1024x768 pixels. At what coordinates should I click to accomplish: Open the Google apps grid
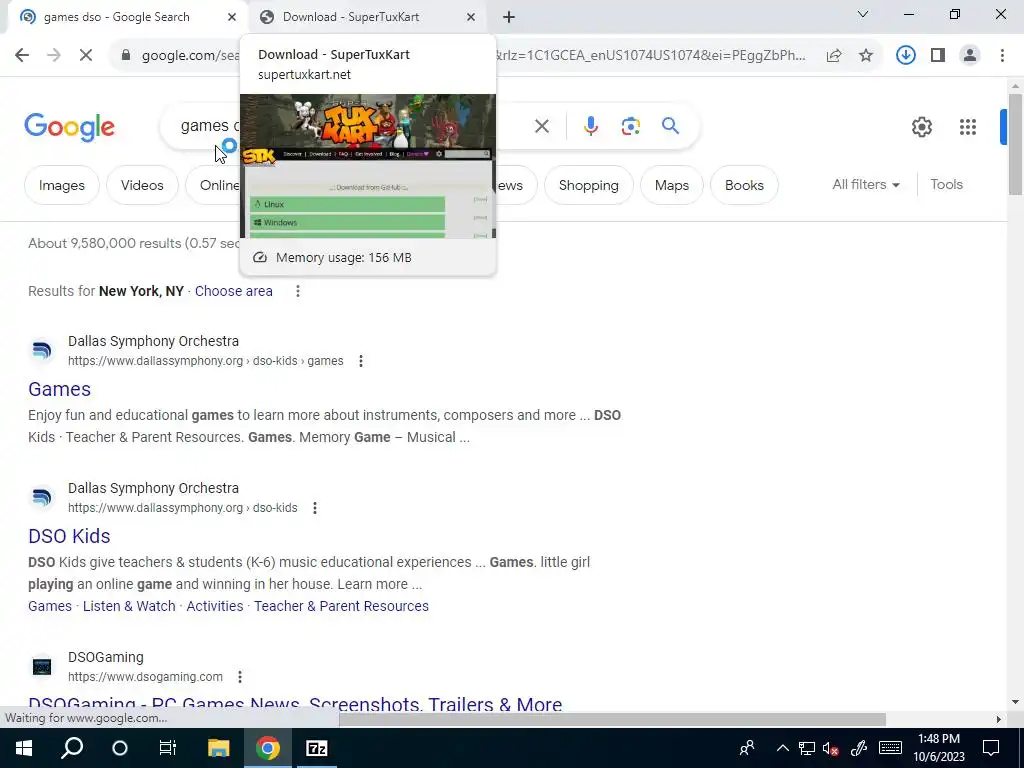point(968,127)
